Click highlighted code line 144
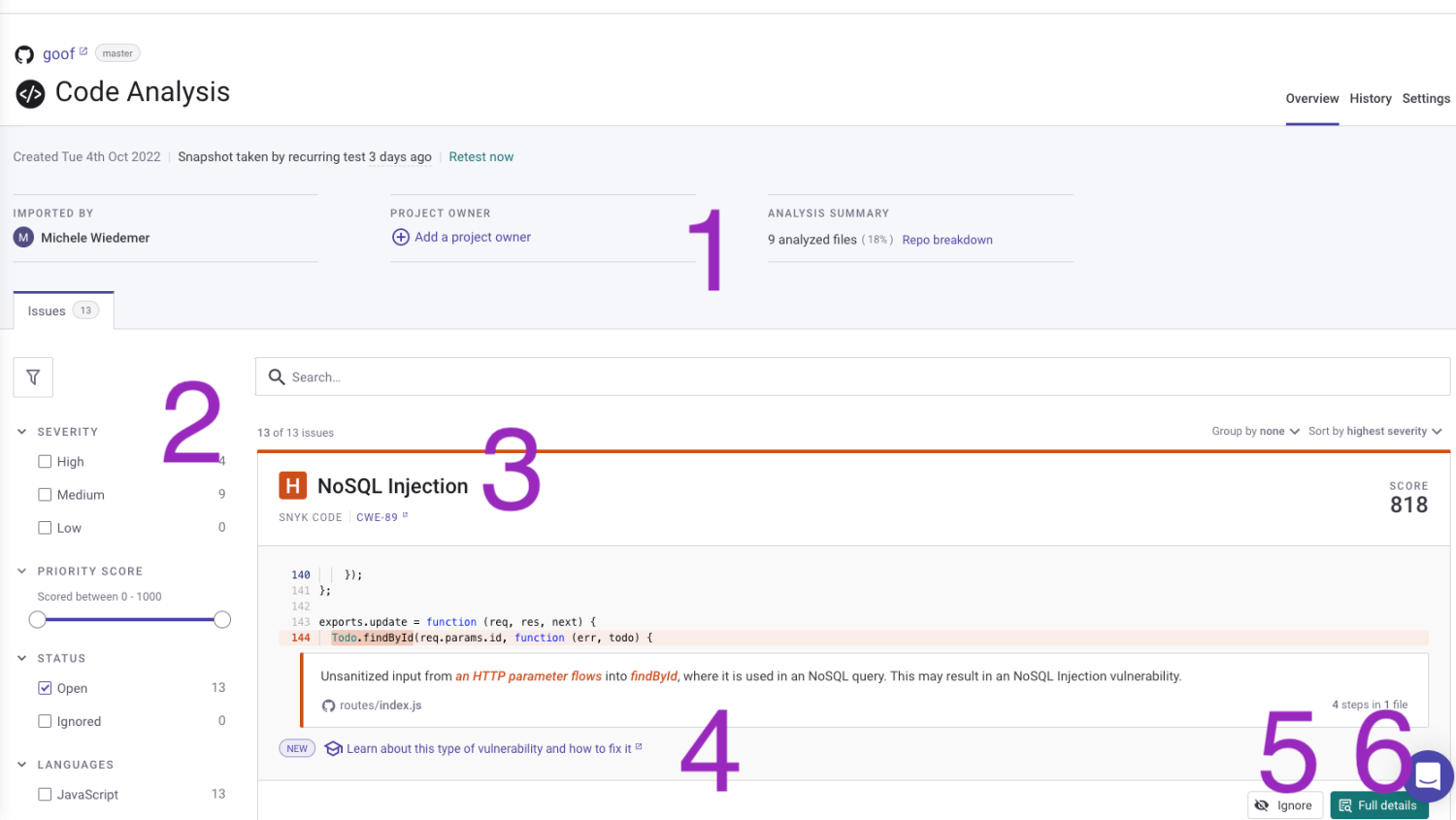 (853, 638)
